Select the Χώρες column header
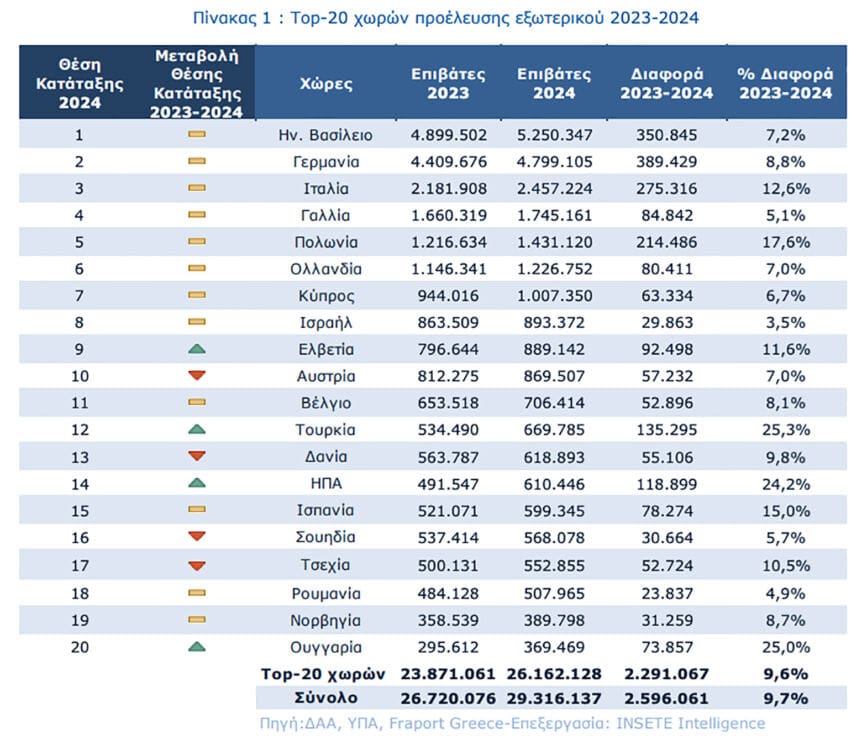Screen dimensions: 862x750 click(x=326, y=84)
